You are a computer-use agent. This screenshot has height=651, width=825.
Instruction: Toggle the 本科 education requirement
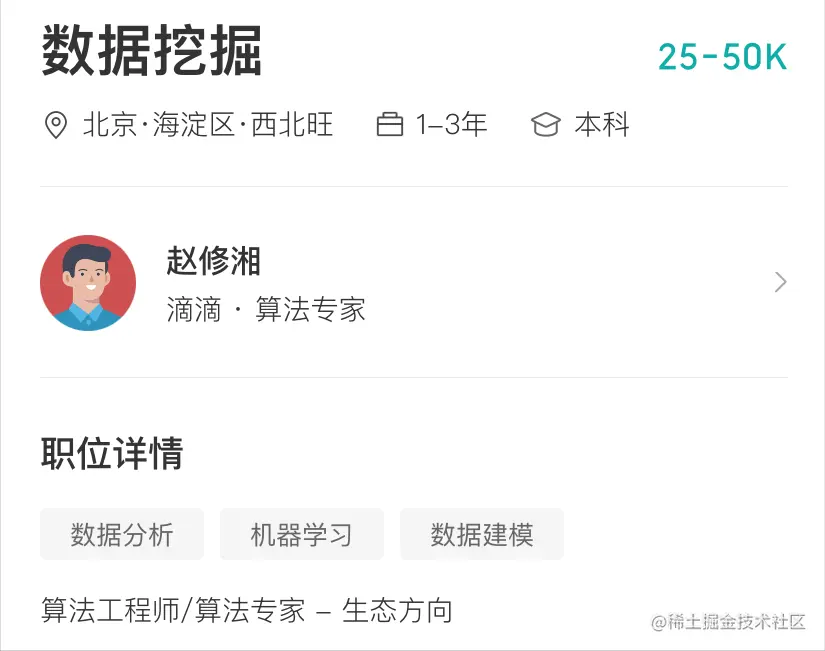point(602,124)
